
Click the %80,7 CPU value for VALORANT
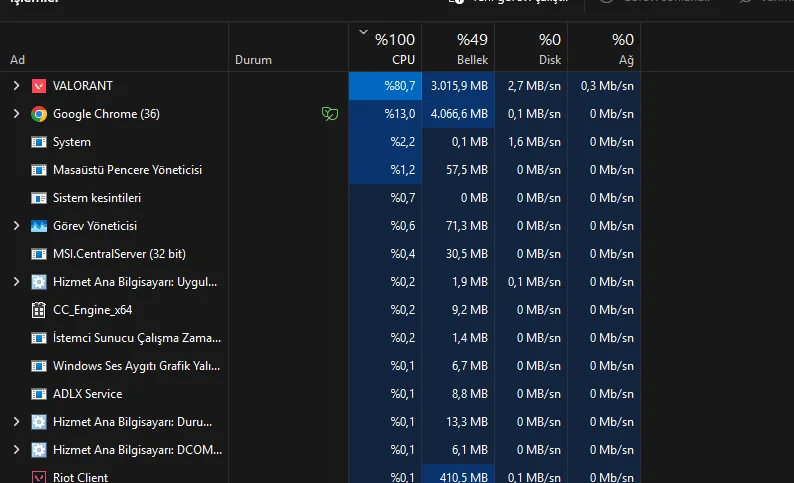[x=400, y=86]
